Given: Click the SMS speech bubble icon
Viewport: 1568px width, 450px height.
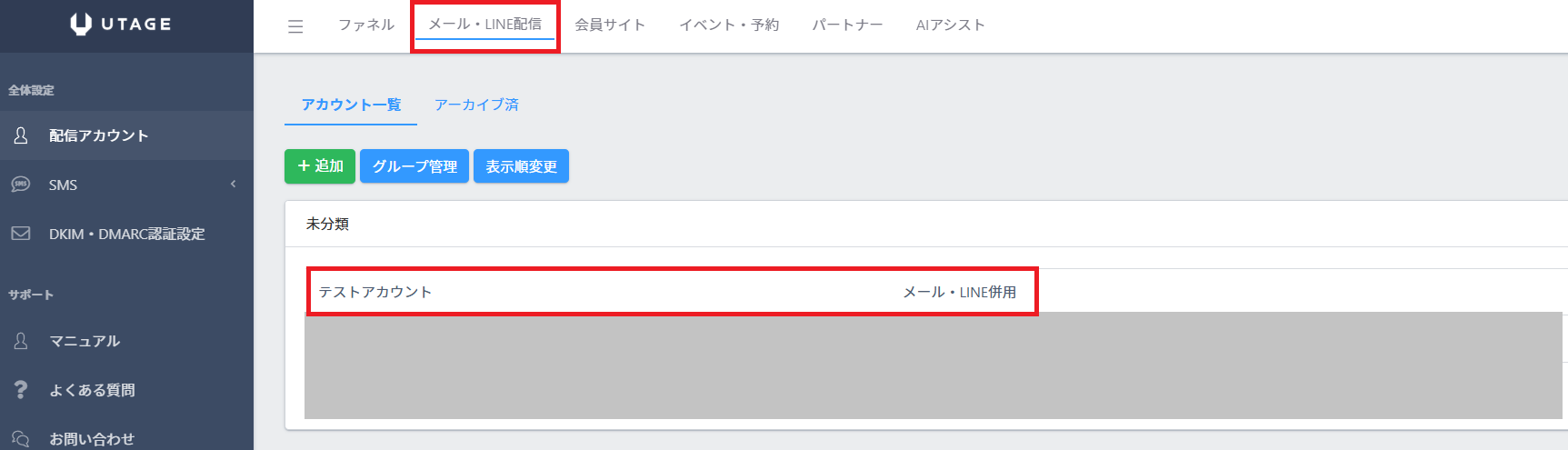Looking at the screenshot, I should pyautogui.click(x=21, y=185).
